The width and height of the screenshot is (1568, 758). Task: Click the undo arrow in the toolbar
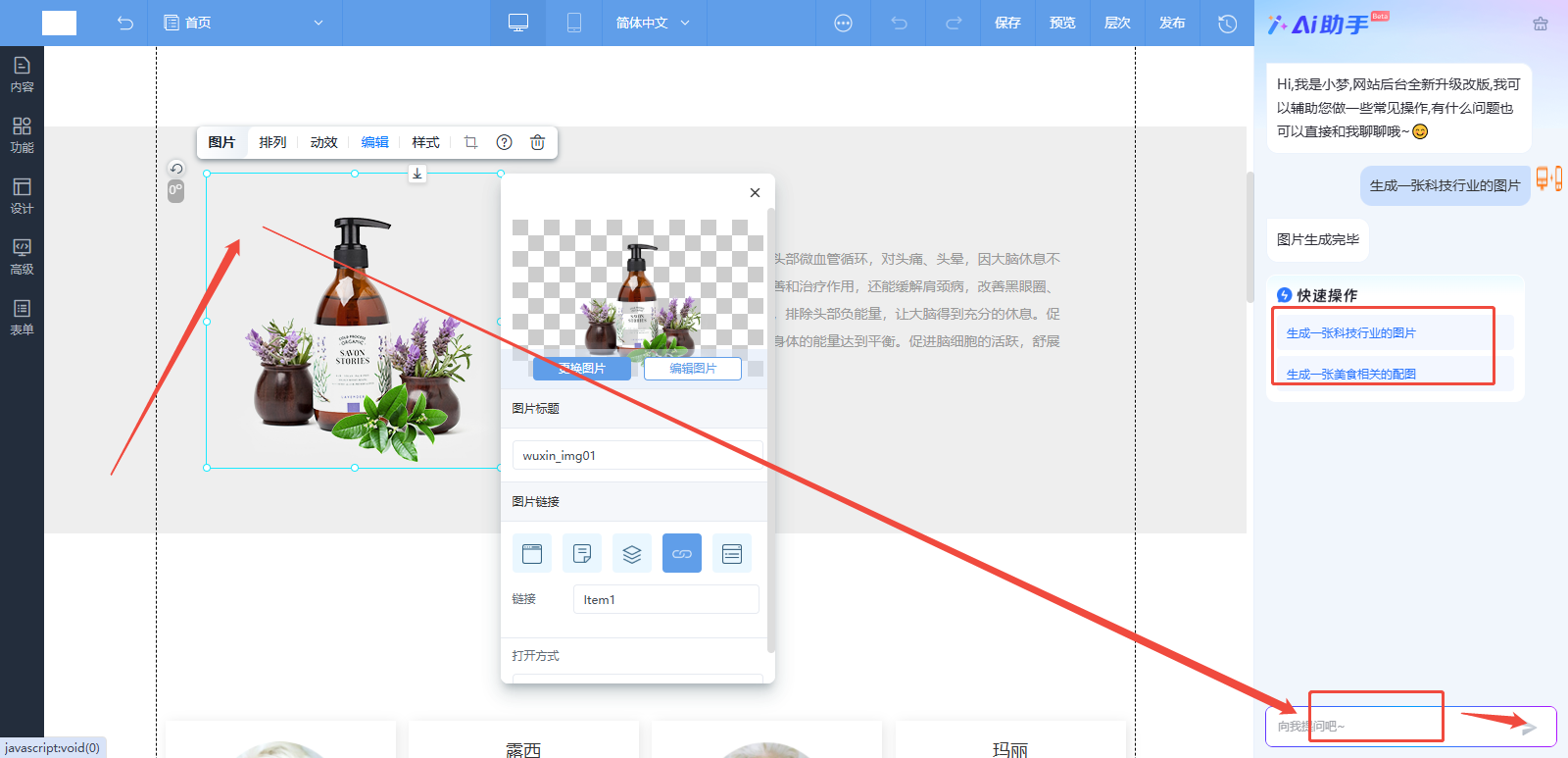[x=899, y=23]
